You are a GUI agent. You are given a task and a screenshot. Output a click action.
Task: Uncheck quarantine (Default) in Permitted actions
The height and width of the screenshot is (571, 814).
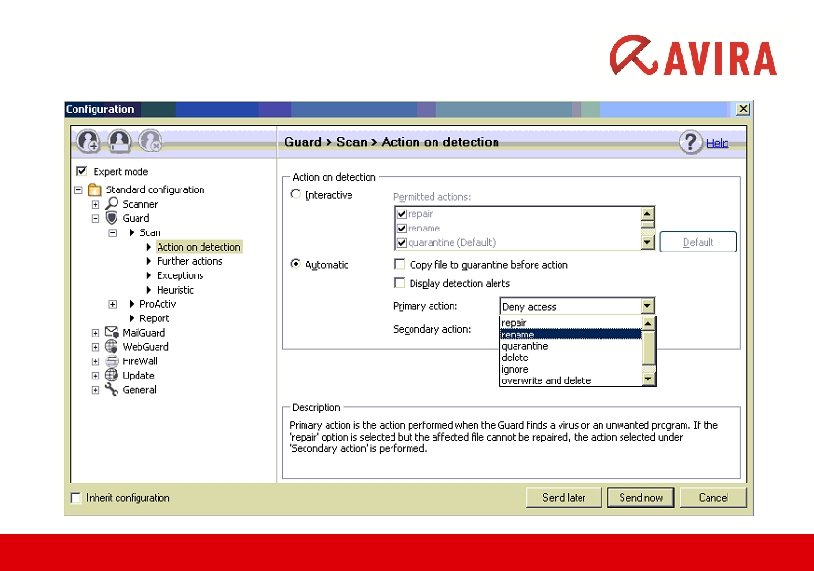coord(401,242)
